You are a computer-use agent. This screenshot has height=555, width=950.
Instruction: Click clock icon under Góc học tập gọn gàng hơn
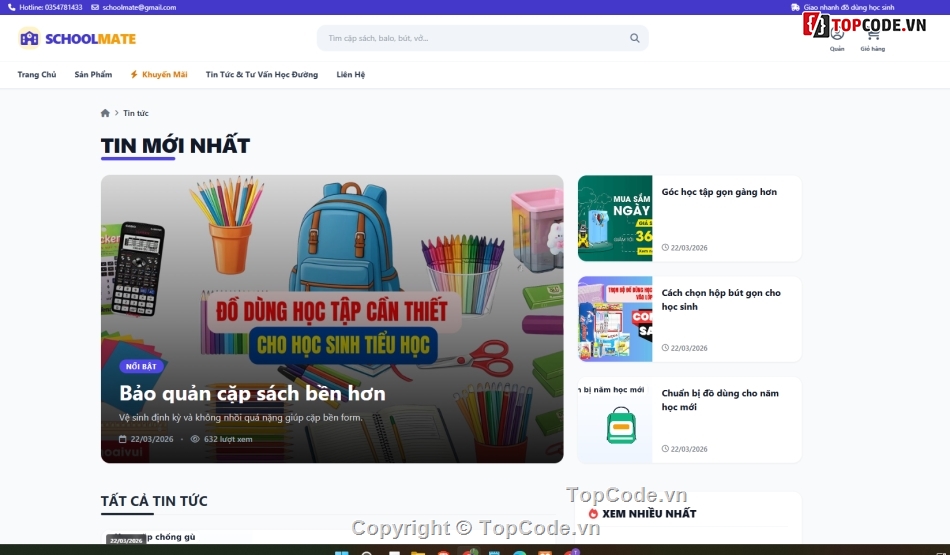click(665, 248)
